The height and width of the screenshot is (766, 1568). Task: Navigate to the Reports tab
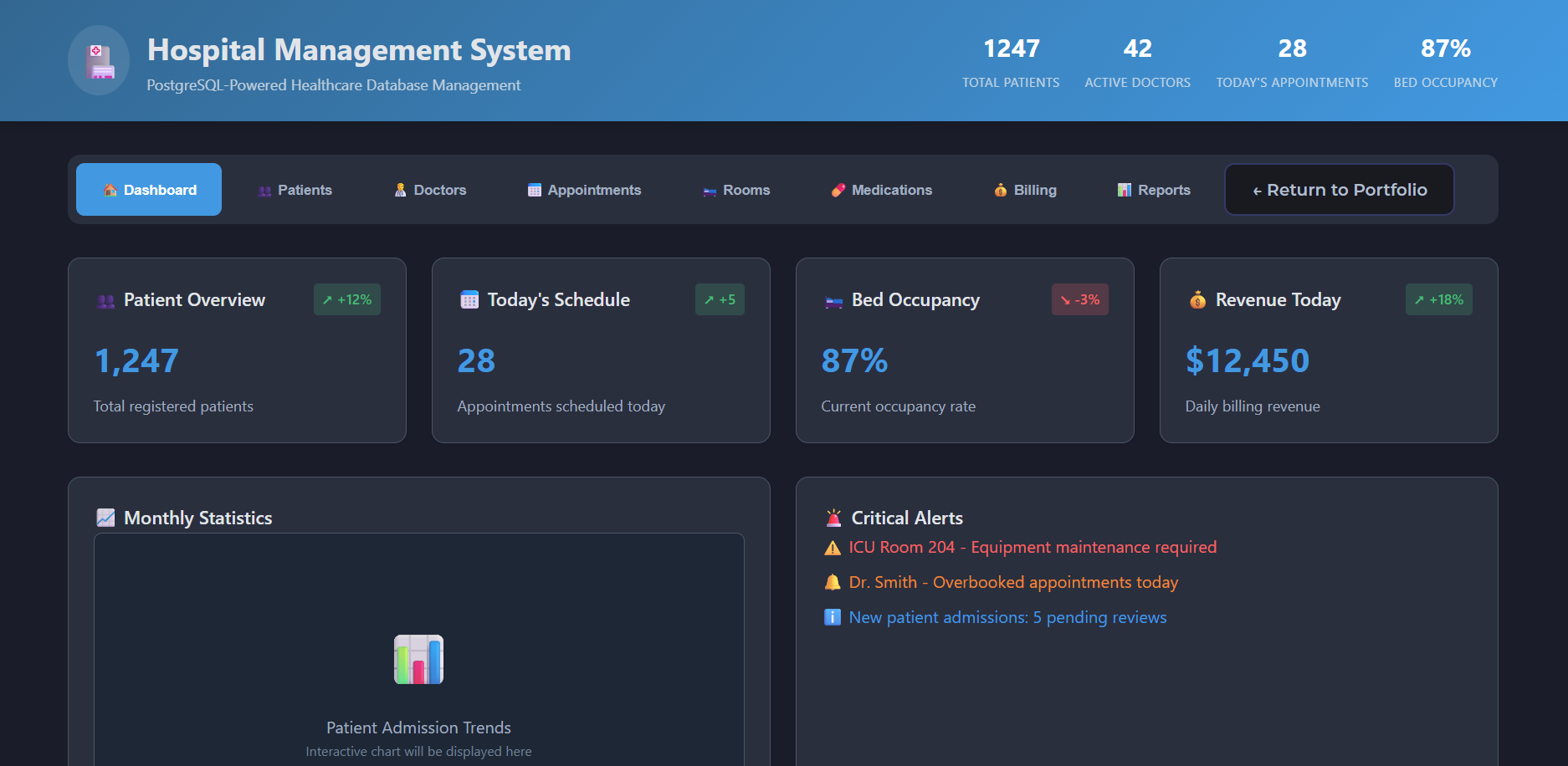click(1154, 190)
